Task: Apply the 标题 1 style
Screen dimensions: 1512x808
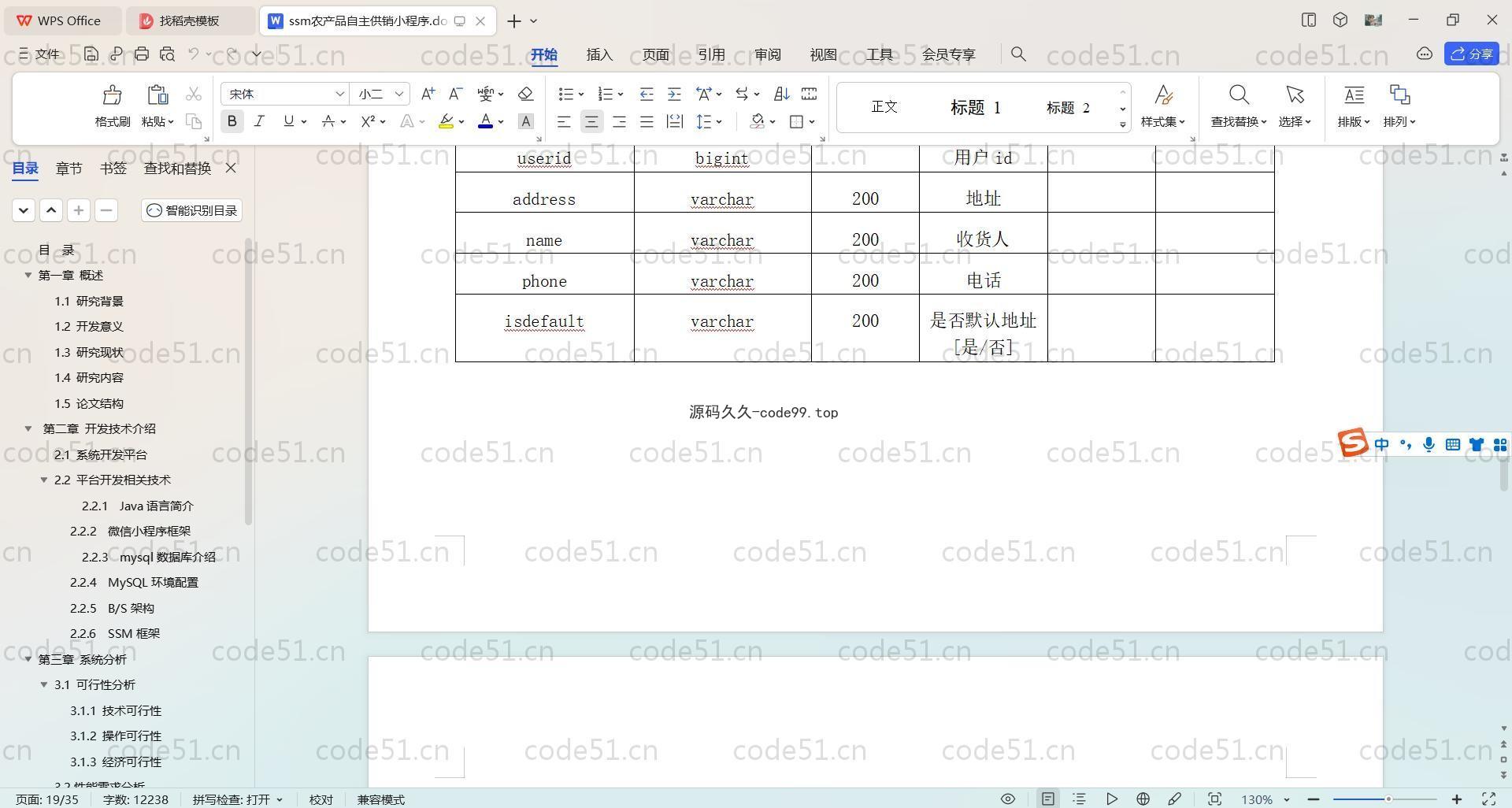Action: [975, 107]
